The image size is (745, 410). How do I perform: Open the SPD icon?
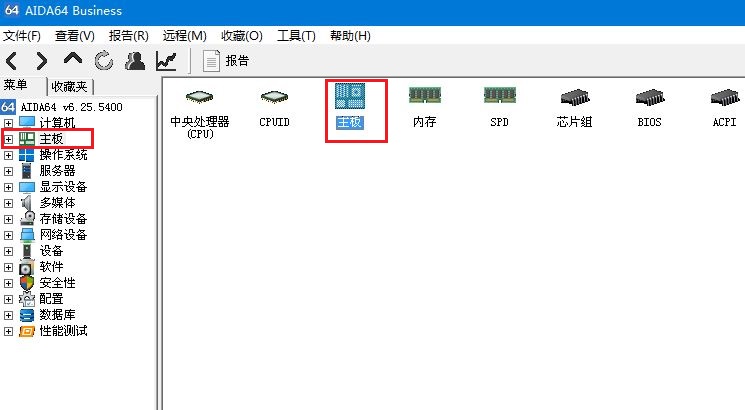(x=499, y=107)
